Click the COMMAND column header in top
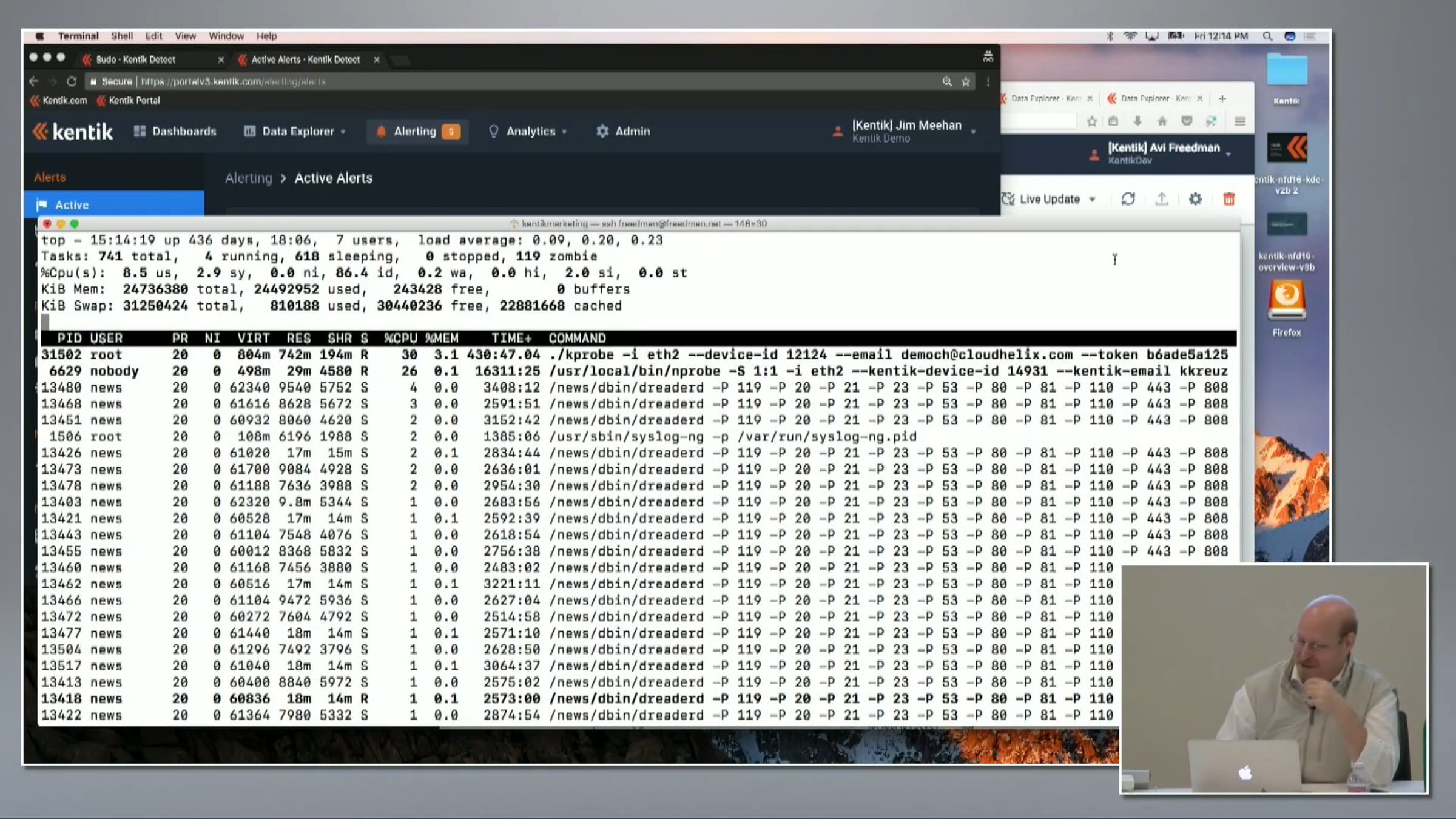Image resolution: width=1456 pixels, height=819 pixels. coord(577,339)
